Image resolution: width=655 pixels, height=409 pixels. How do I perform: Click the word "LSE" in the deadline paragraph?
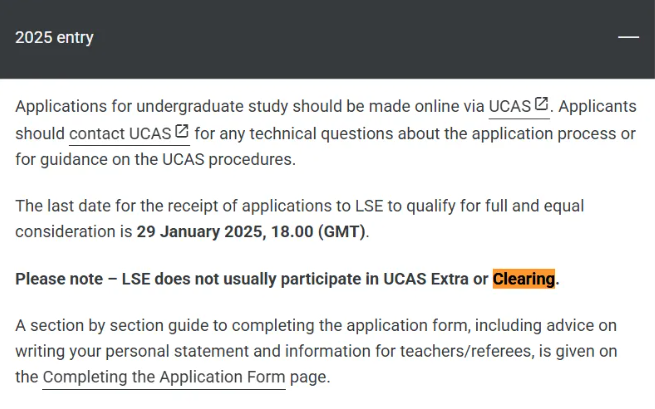[369, 206]
